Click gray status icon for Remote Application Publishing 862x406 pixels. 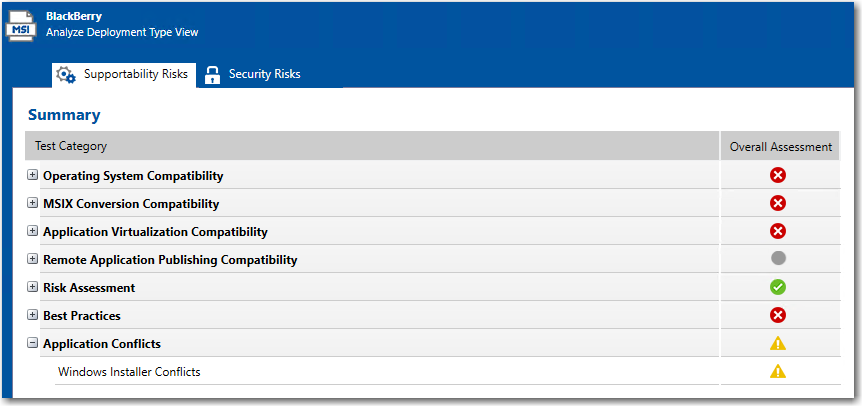pos(778,259)
